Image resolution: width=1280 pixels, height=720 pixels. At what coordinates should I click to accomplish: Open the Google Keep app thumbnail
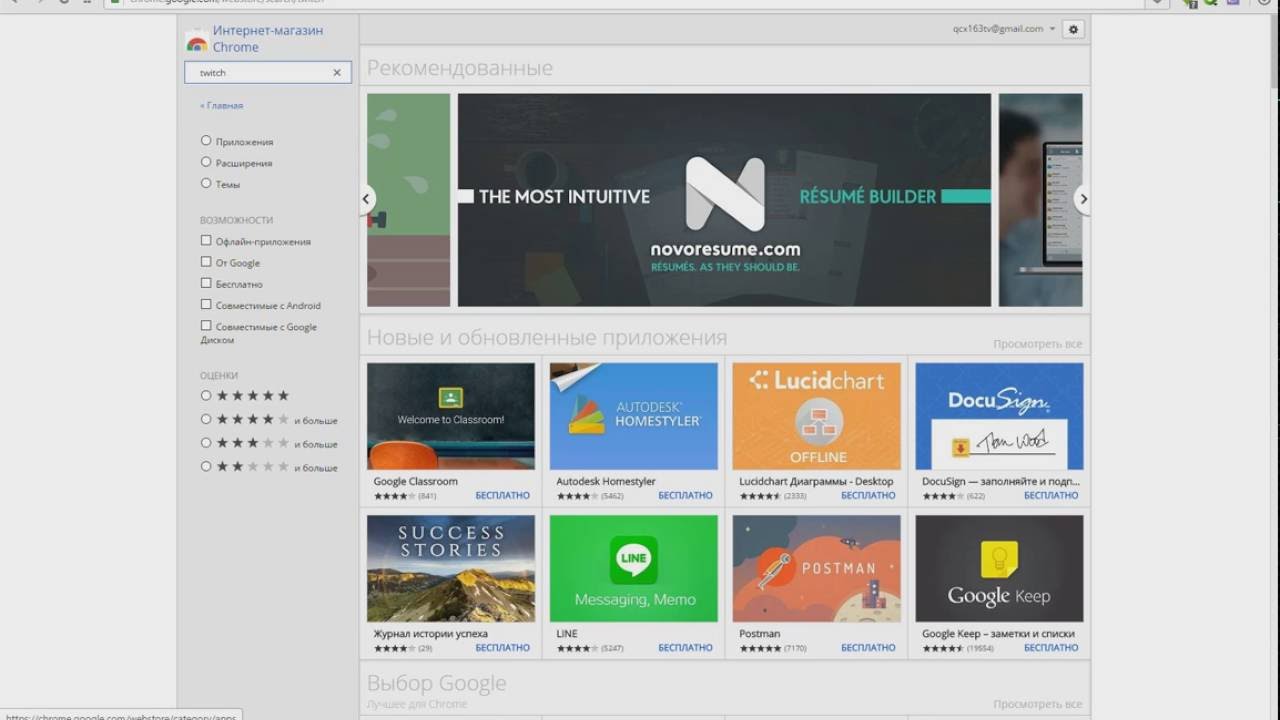pyautogui.click(x=999, y=569)
